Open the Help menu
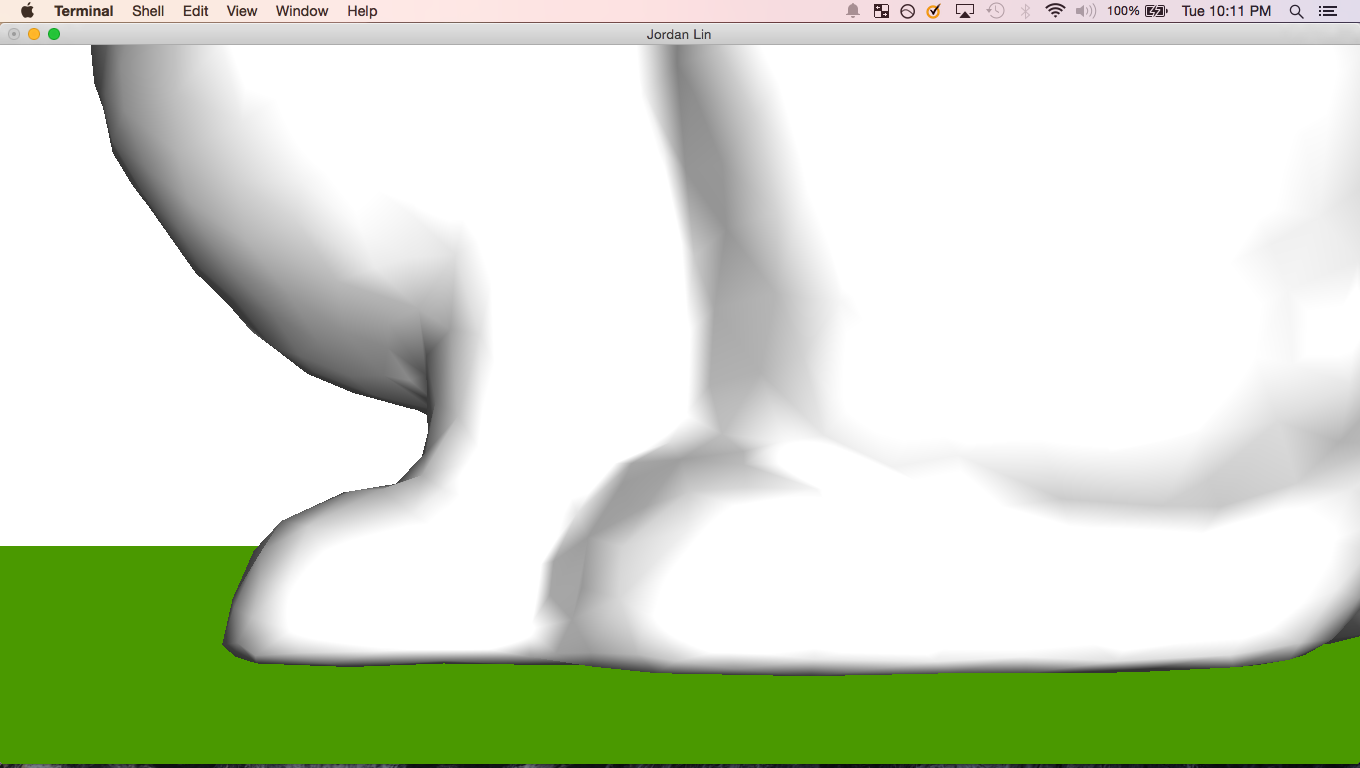Viewport: 1360px width, 768px height. [x=362, y=11]
